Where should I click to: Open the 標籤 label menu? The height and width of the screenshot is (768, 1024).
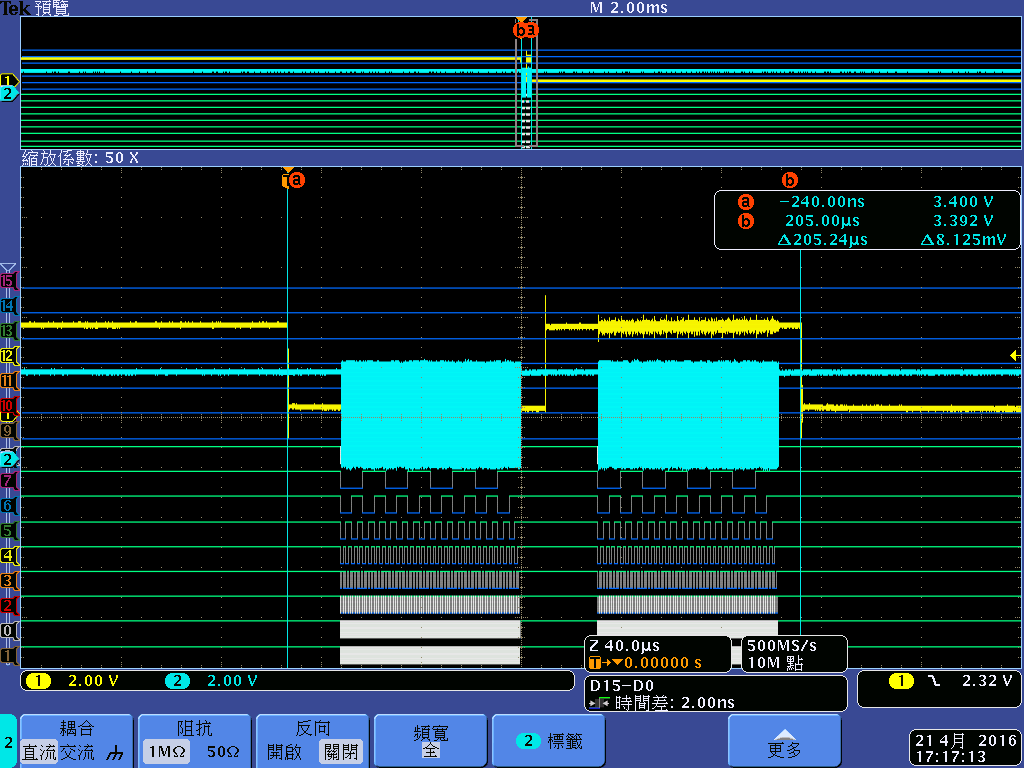[549, 741]
